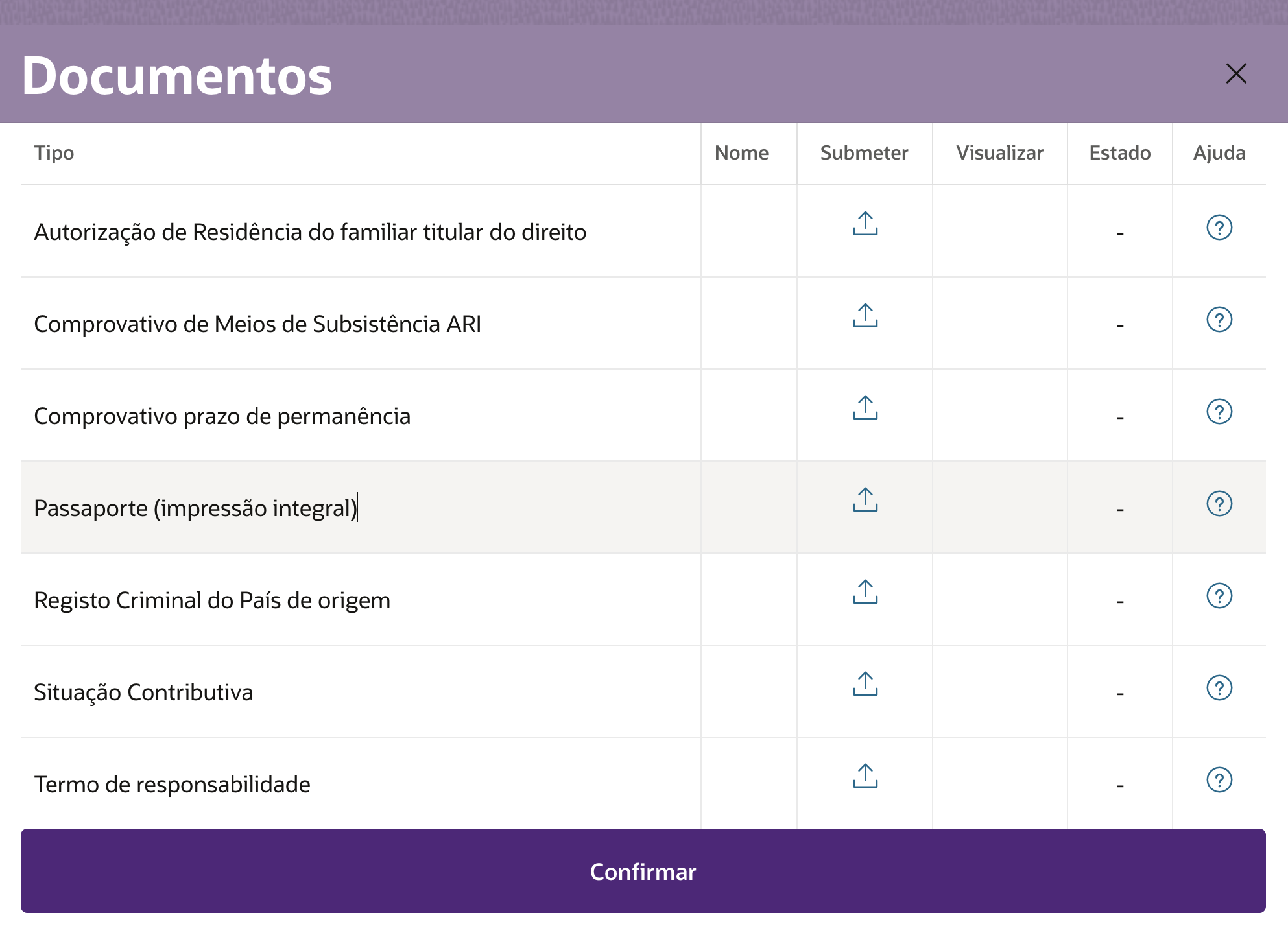Click the Estado column header
1288x935 pixels.
1120,153
